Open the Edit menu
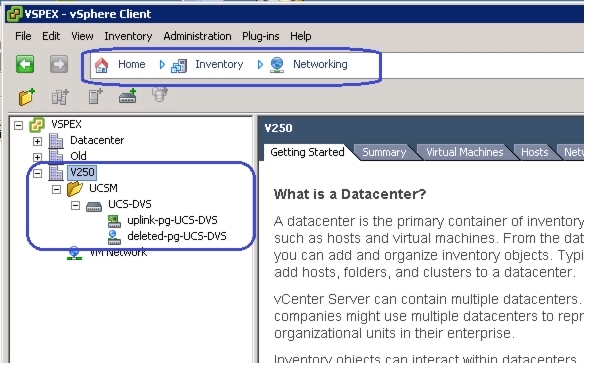593x375 pixels. pyautogui.click(x=51, y=36)
